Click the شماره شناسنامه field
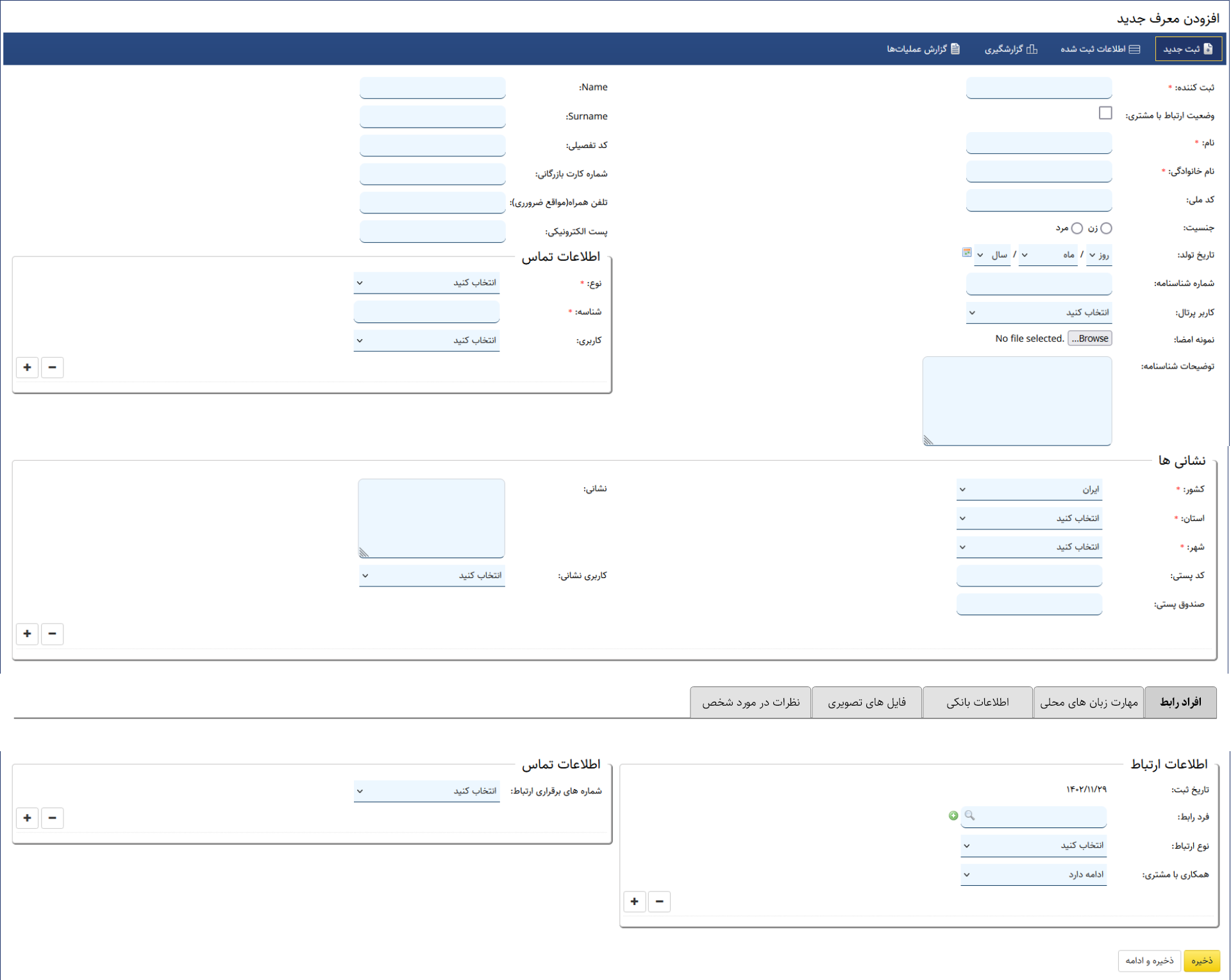This screenshot has height=980, width=1231. tap(1039, 284)
